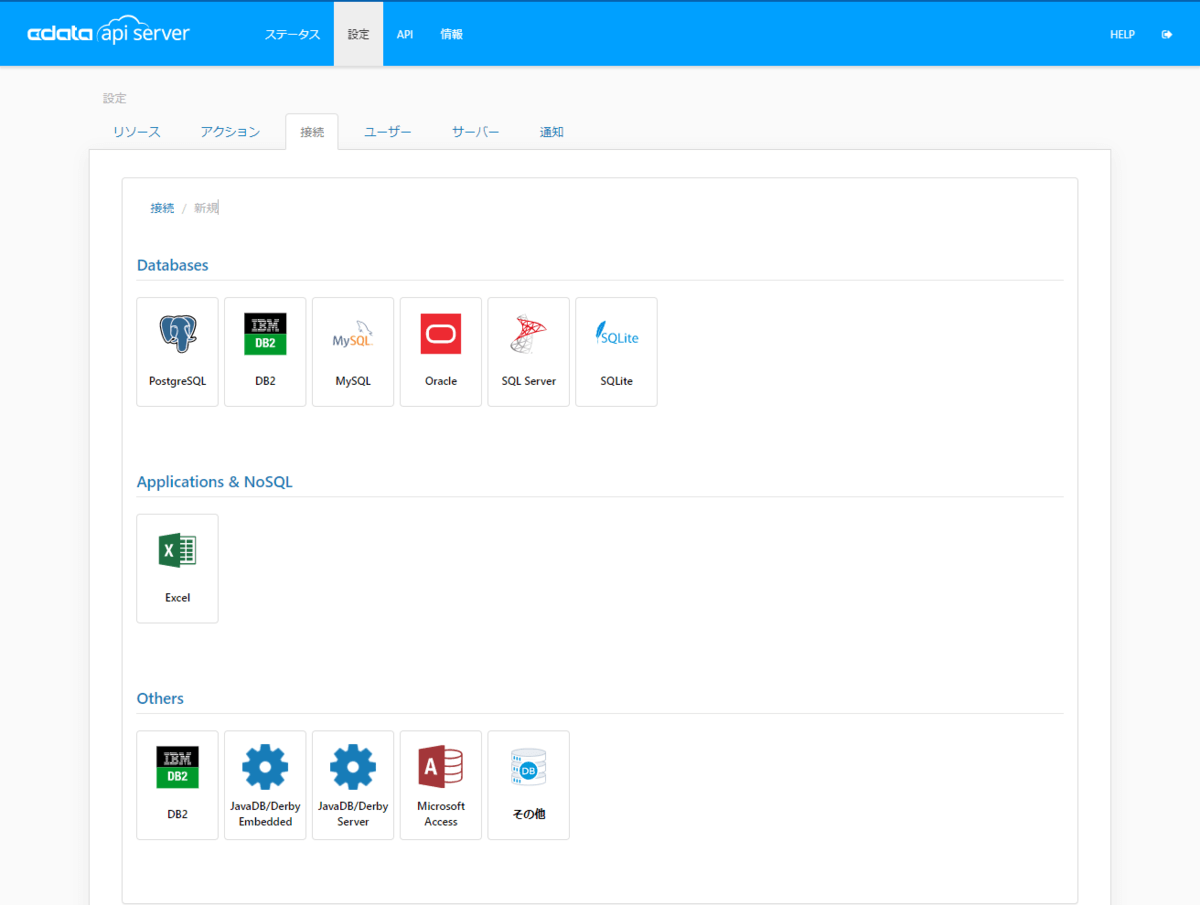Select JavaDB/Derby Server connector
Viewport: 1200px width, 905px height.
tap(353, 785)
